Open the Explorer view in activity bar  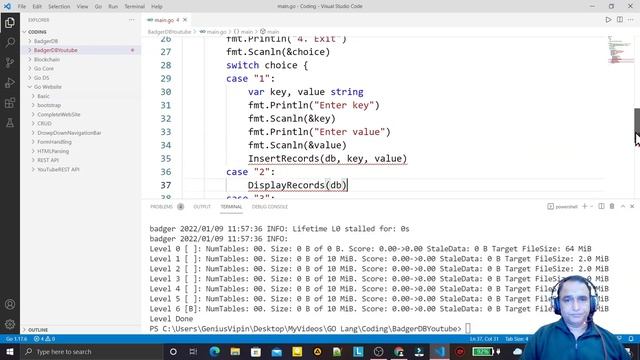pyautogui.click(x=10, y=23)
